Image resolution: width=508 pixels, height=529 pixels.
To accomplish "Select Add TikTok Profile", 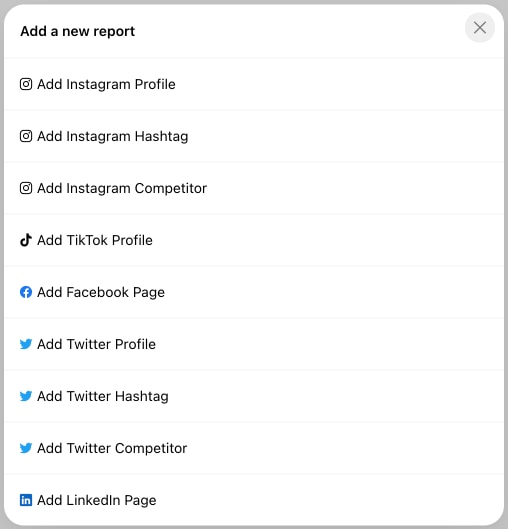I will (254, 240).
